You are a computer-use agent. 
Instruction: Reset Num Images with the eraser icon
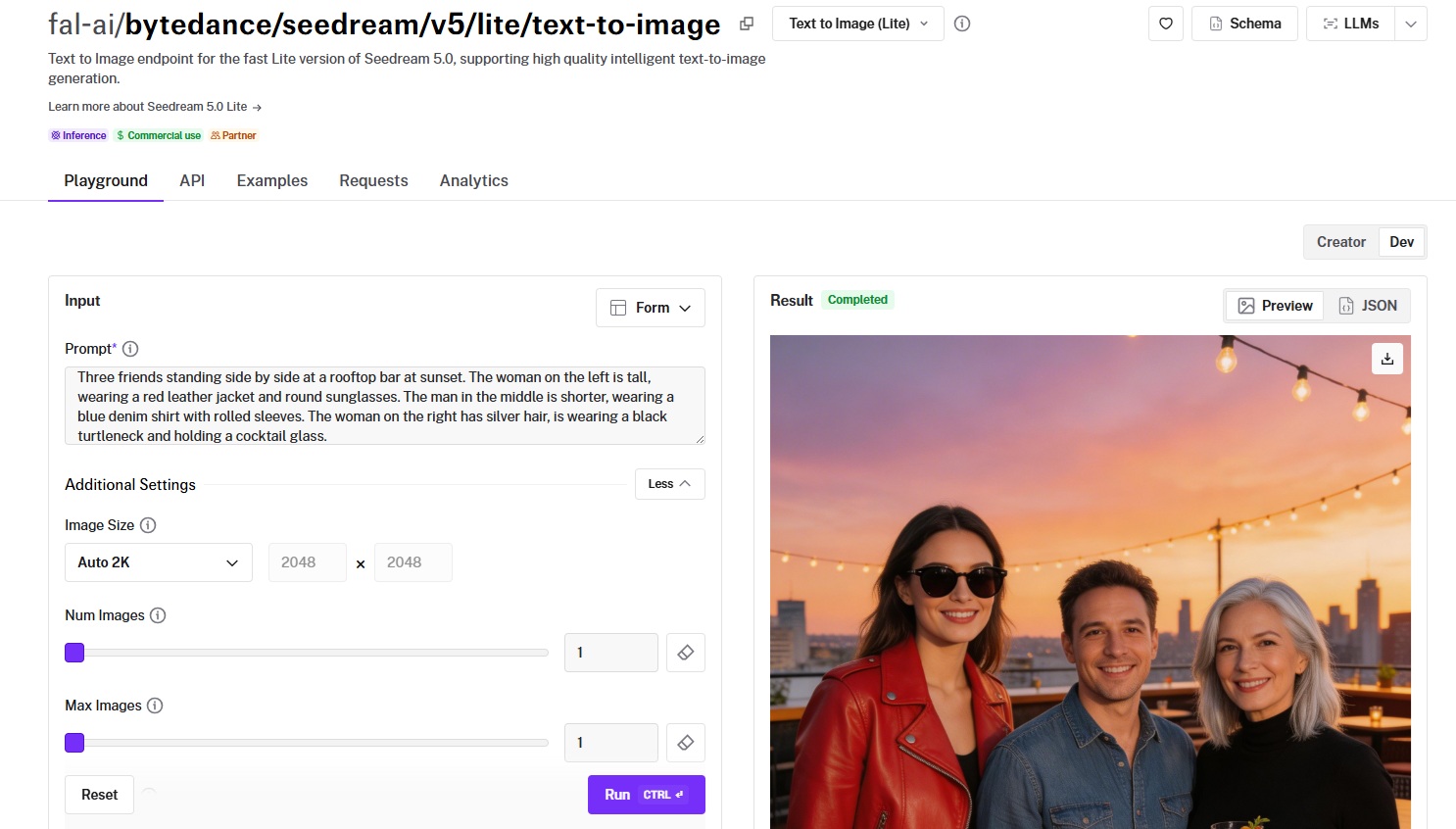[686, 653]
